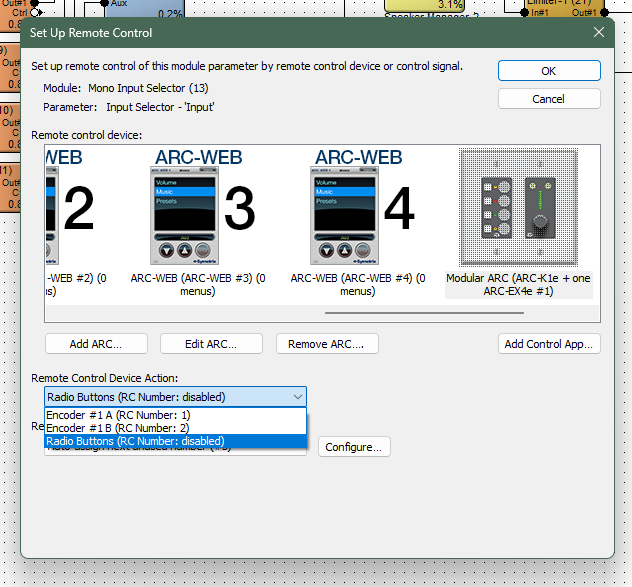
Task: Select the Modular ARC wall panel image
Action: click(x=518, y=208)
